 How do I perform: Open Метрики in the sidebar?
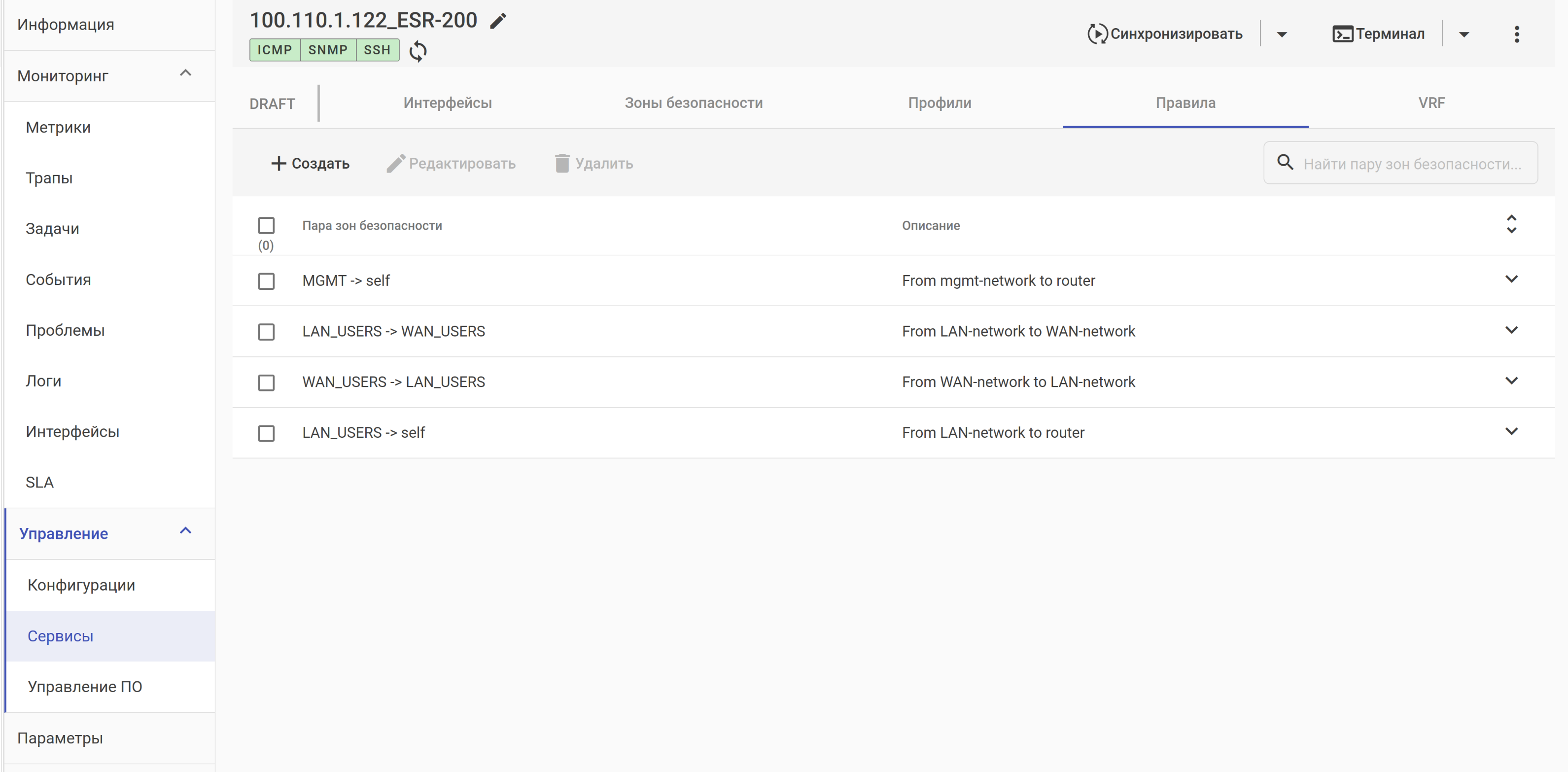pyautogui.click(x=59, y=127)
